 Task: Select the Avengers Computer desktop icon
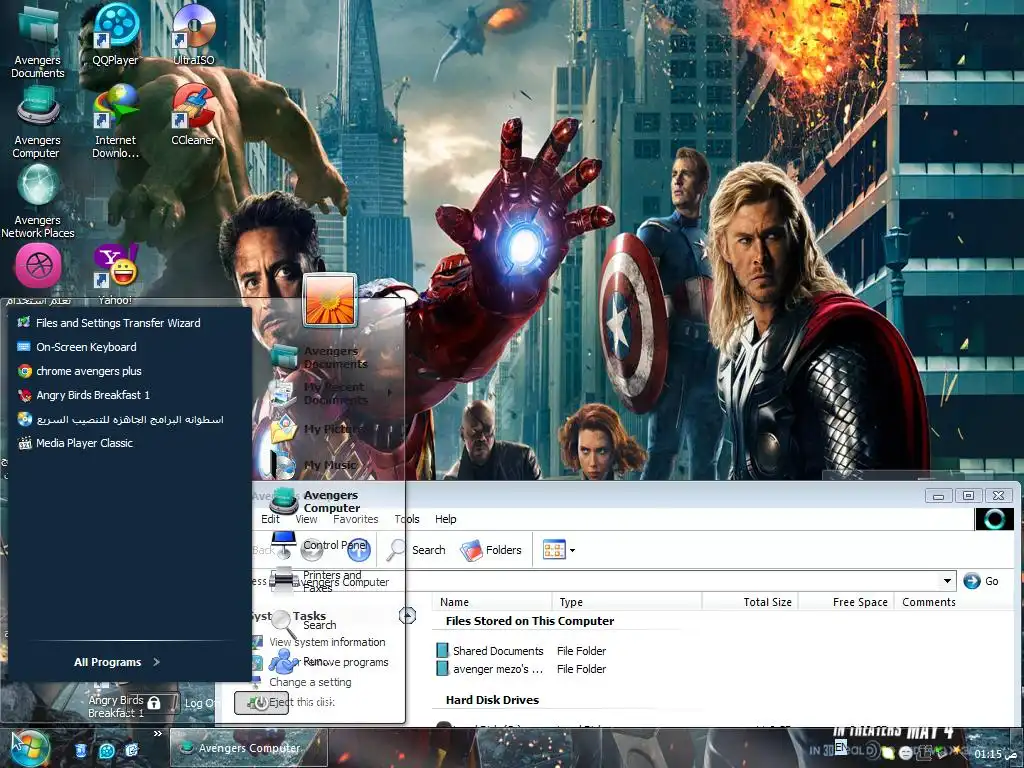tap(37, 122)
